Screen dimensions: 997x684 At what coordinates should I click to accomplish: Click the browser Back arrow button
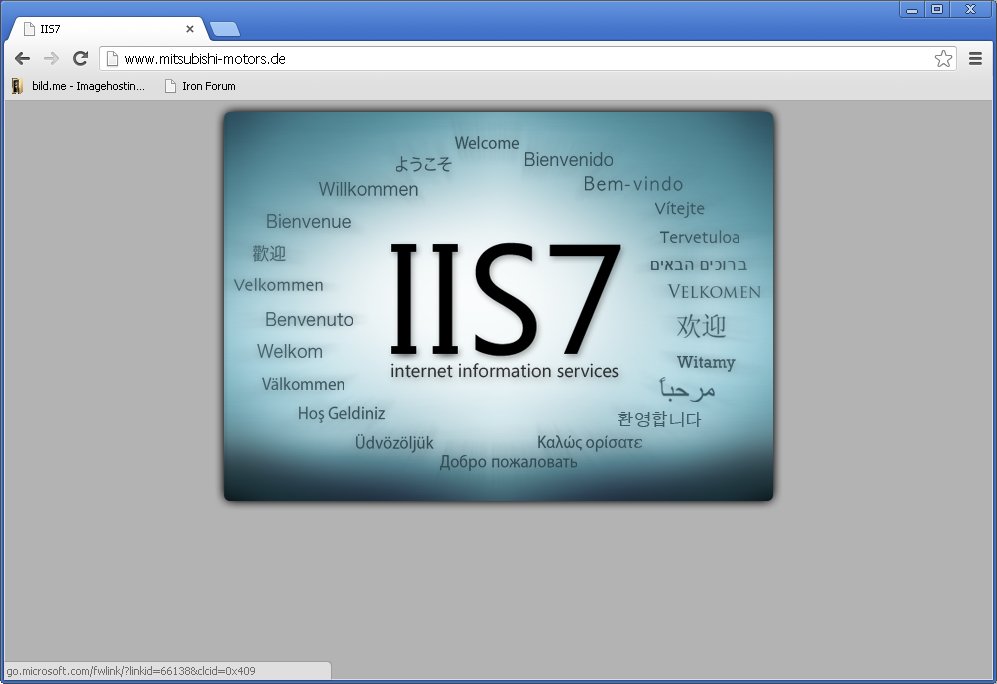click(22, 59)
